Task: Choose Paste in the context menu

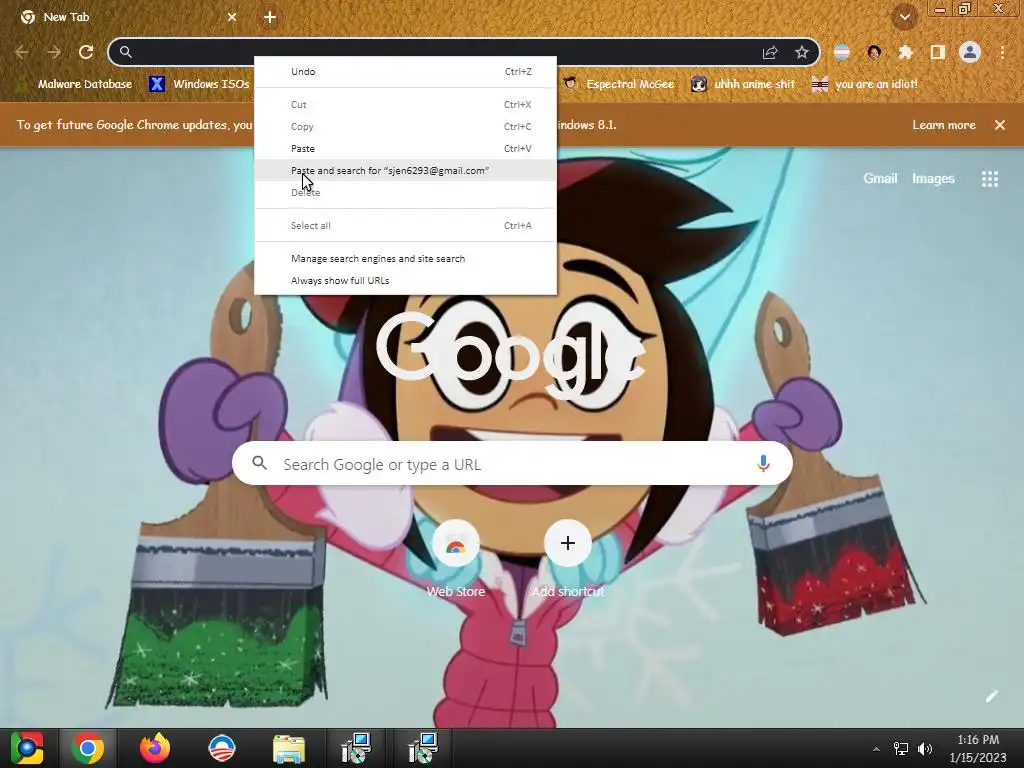Action: [x=406, y=148]
